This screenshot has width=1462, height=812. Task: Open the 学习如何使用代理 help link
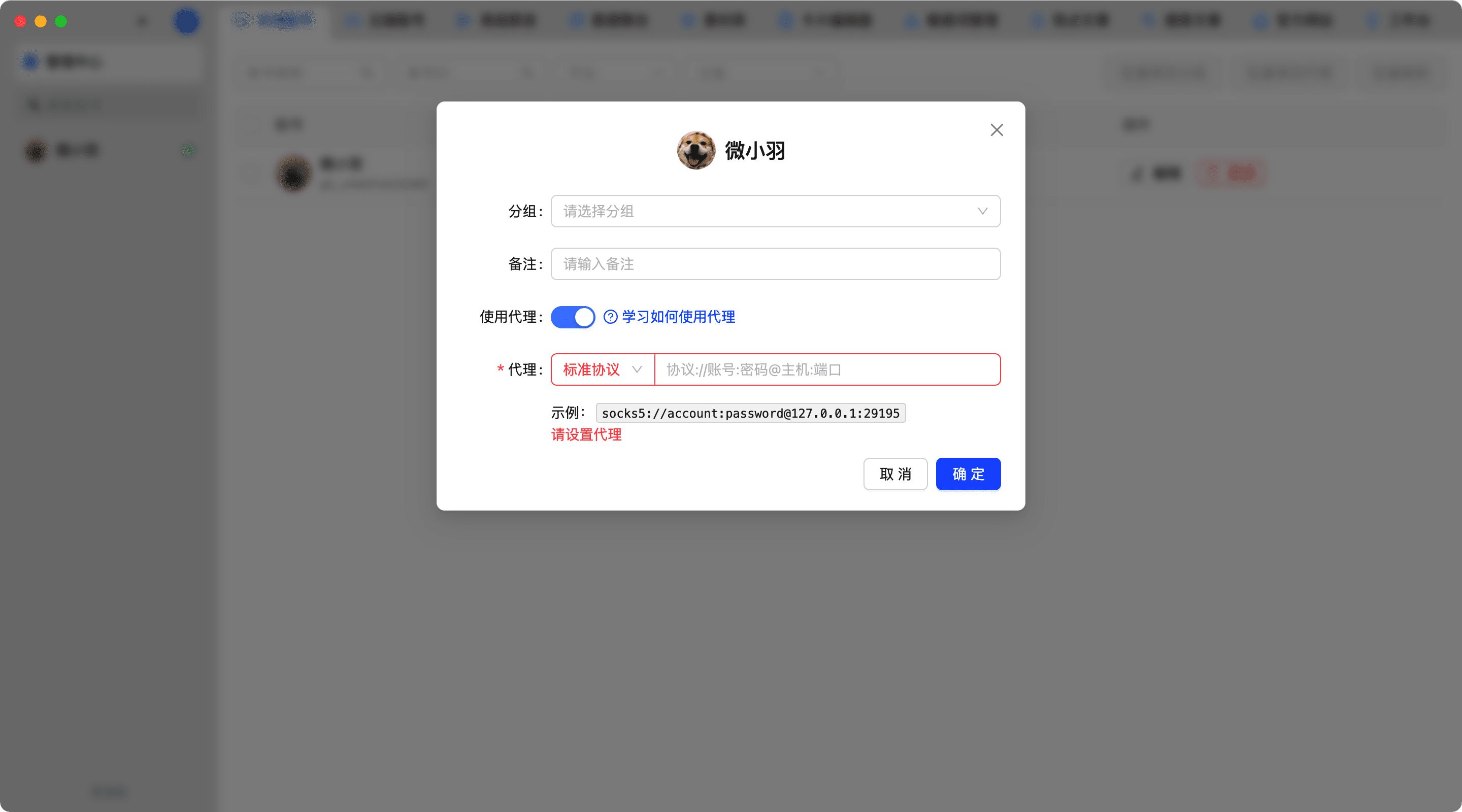pos(678,317)
